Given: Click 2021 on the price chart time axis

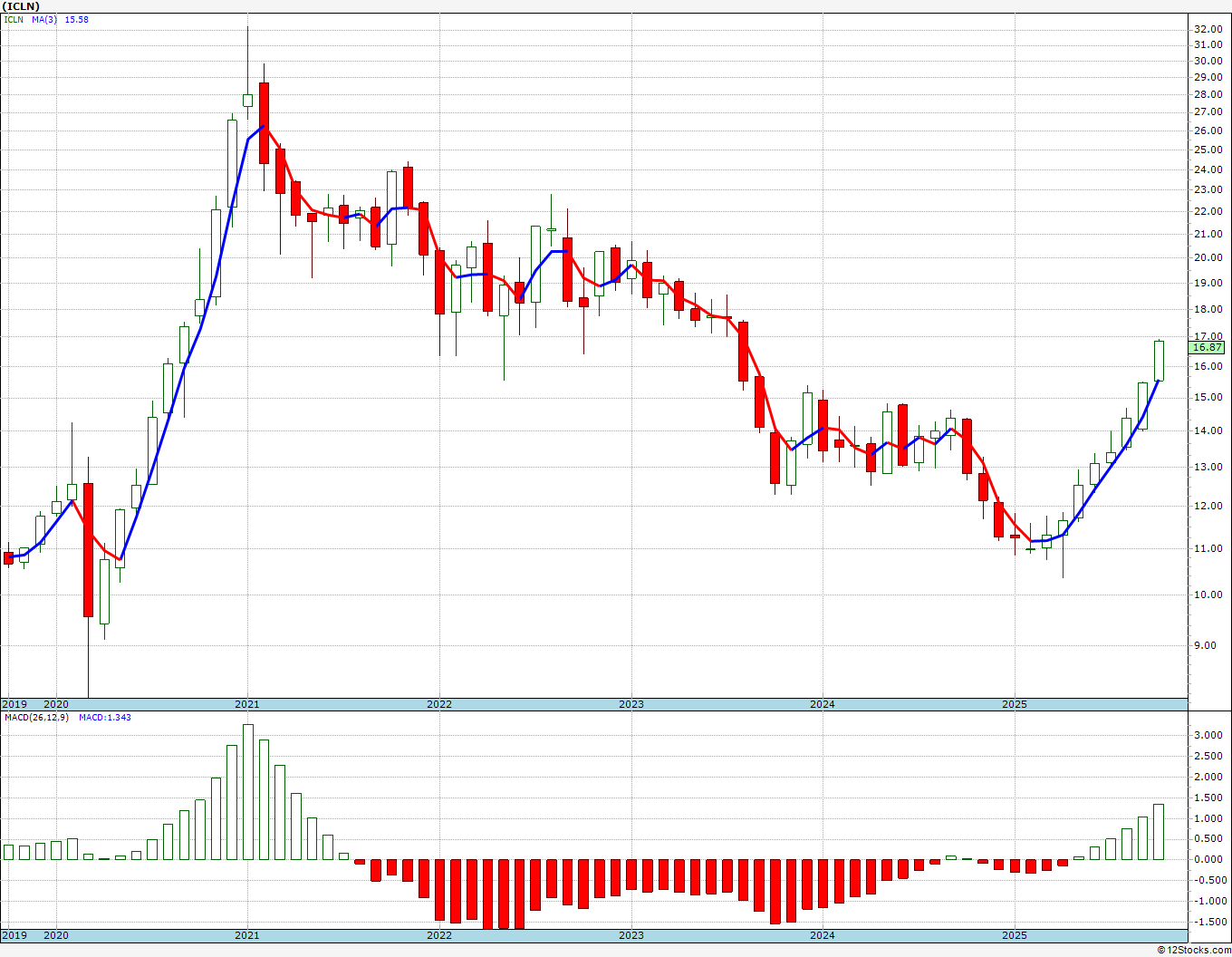Looking at the screenshot, I should (x=247, y=704).
